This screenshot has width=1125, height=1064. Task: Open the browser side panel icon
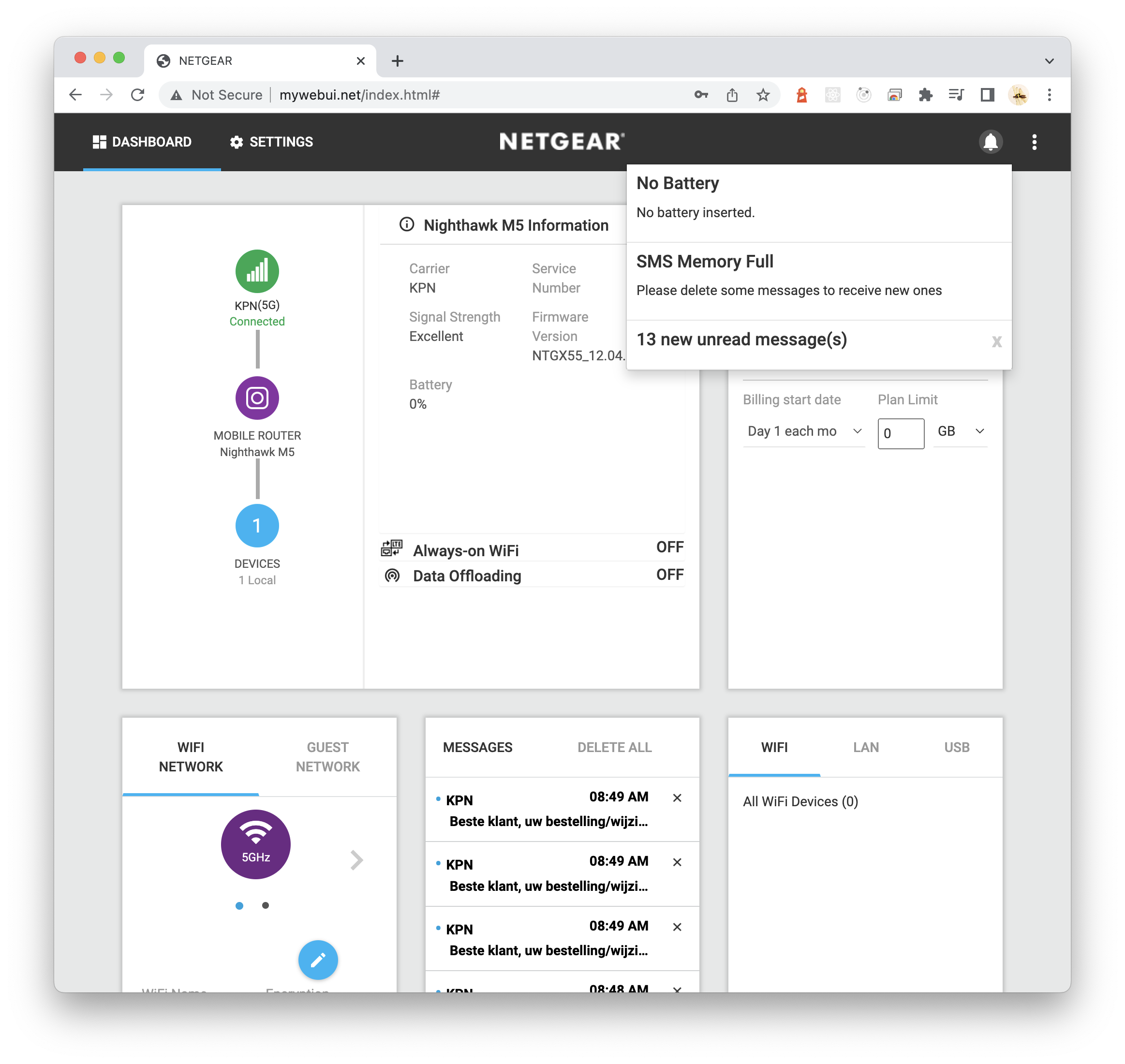(987, 95)
